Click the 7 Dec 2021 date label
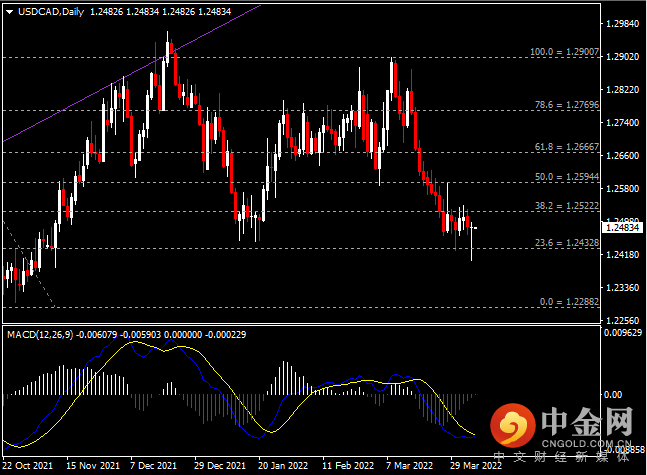Image resolution: width=647 pixels, height=475 pixels. pyautogui.click(x=154, y=466)
